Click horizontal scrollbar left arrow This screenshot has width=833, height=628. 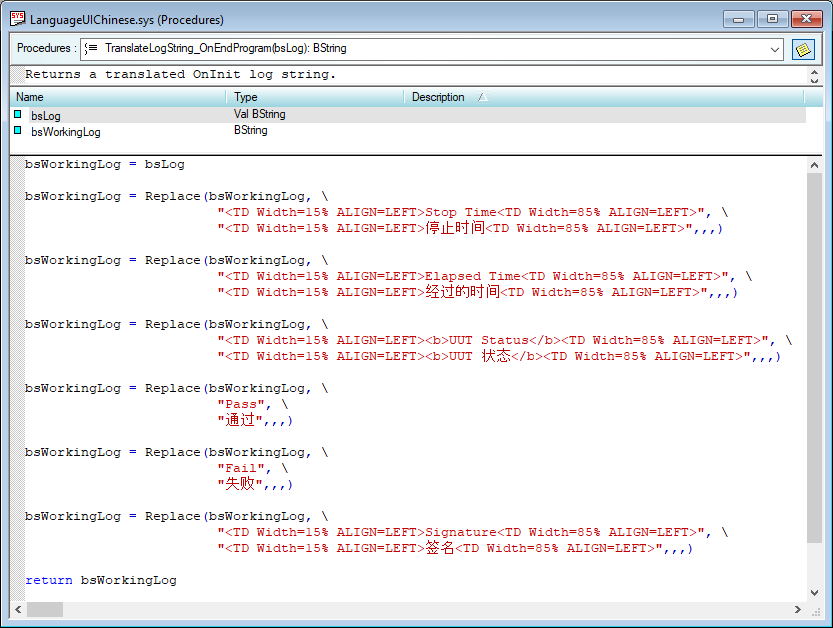(18, 609)
